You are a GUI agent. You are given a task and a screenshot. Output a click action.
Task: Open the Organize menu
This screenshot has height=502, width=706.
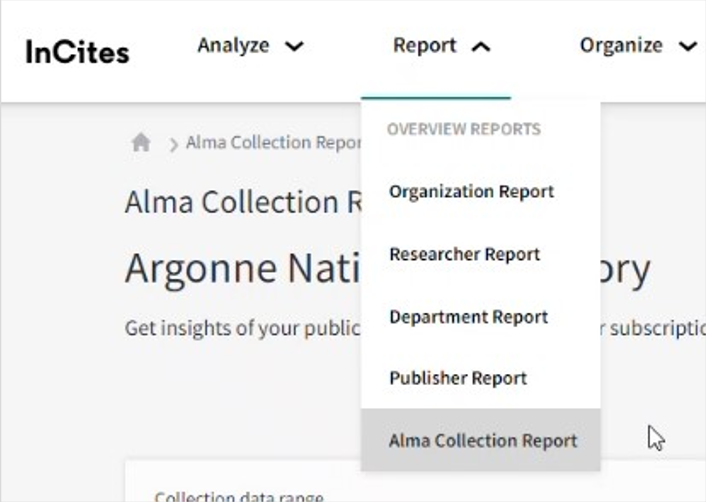coord(638,46)
